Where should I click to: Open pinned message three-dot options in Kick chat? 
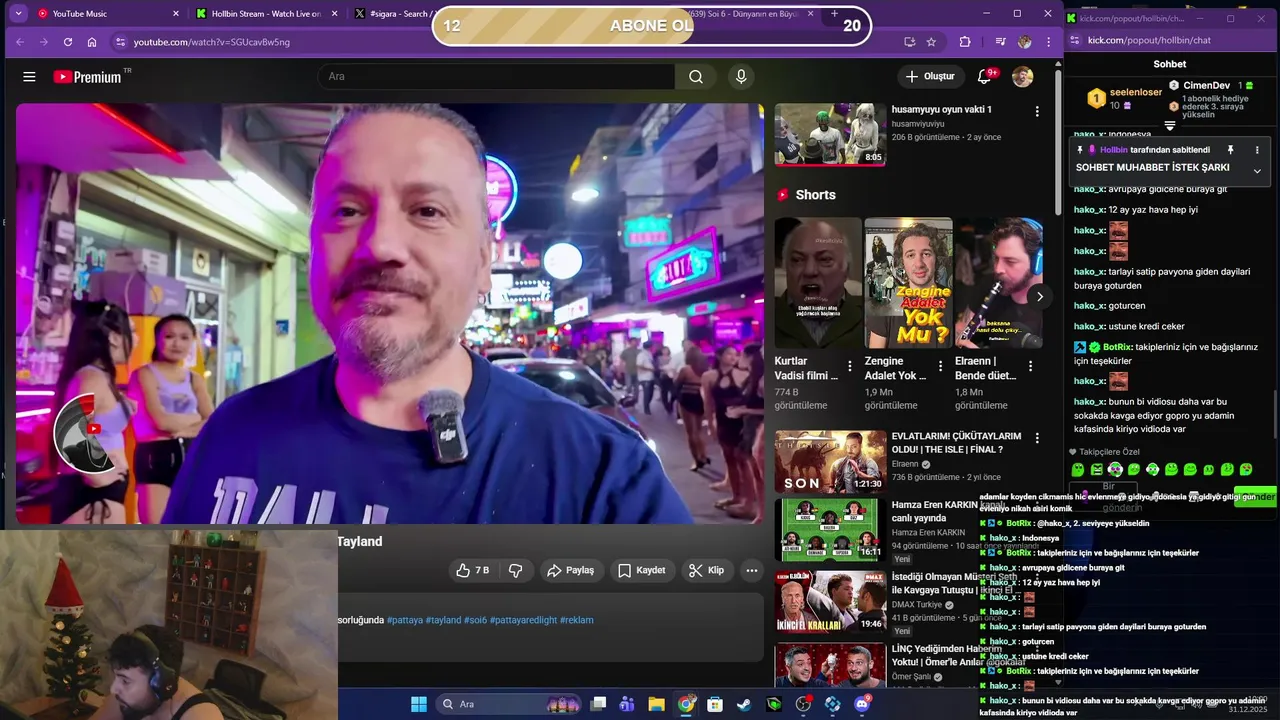pos(1257,150)
